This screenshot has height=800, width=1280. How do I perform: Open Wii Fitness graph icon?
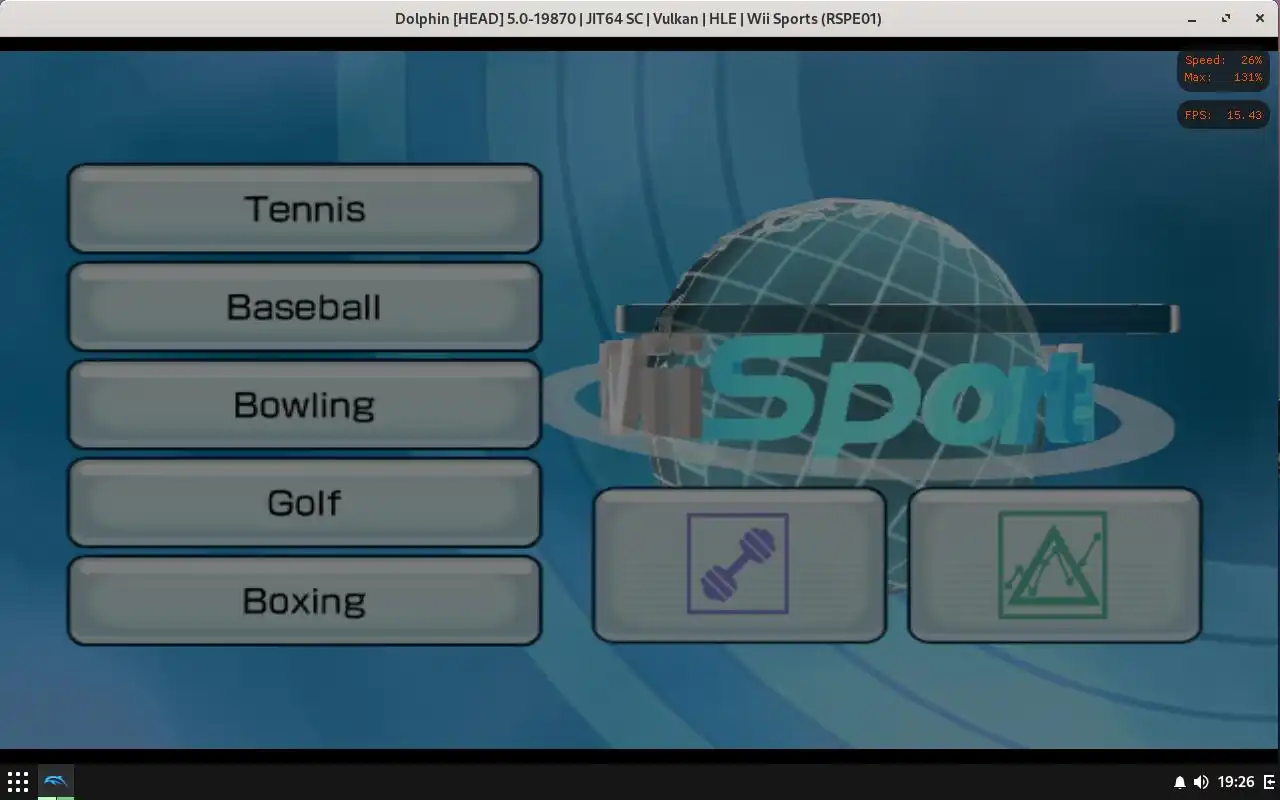point(1054,564)
